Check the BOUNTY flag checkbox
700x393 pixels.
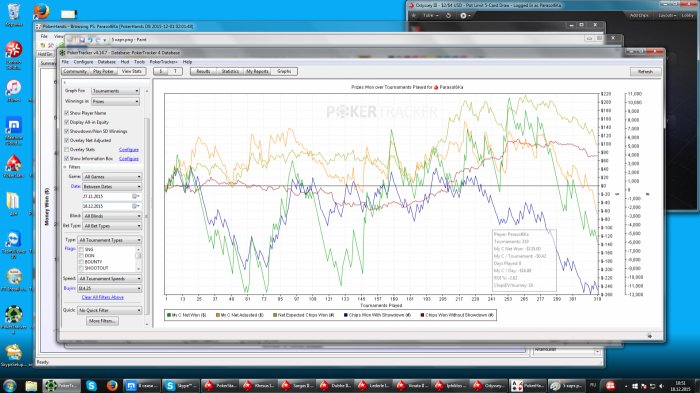point(81,262)
